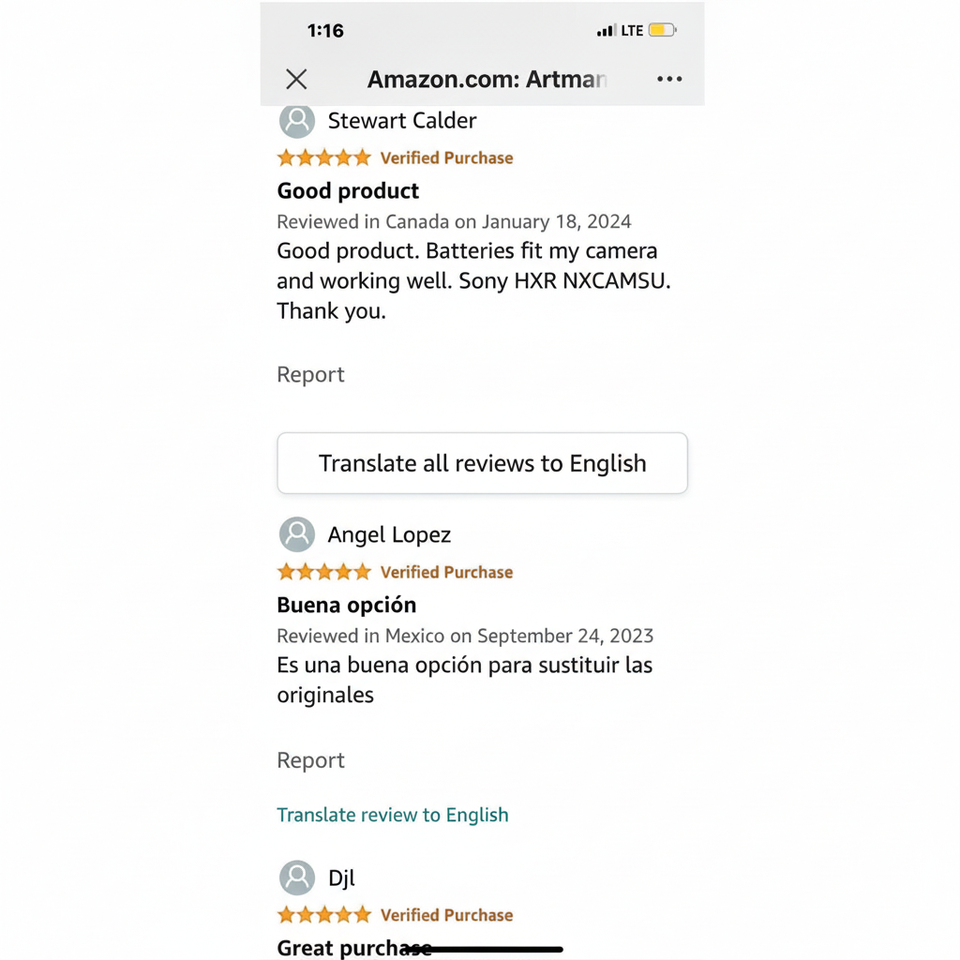Tap Djl's profile avatar icon
The width and height of the screenshot is (960, 960).
pos(297,878)
